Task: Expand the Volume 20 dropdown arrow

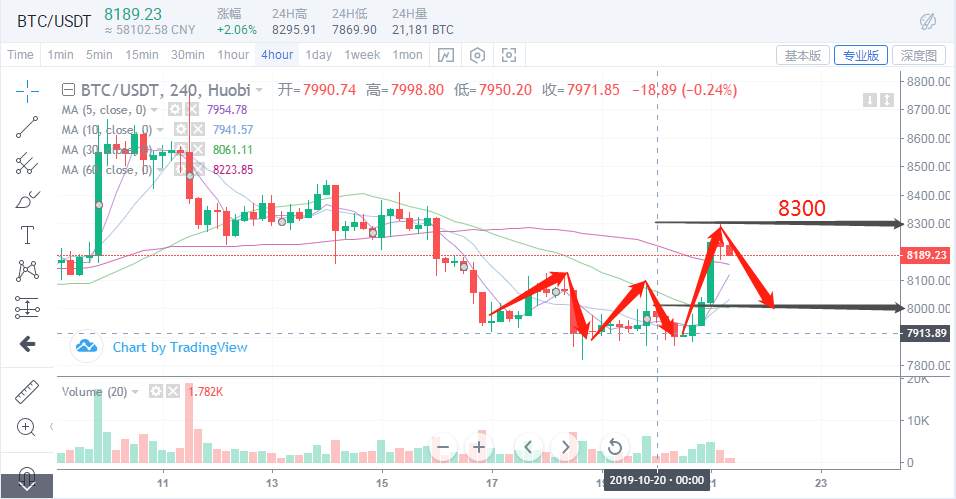Action: 136,392
